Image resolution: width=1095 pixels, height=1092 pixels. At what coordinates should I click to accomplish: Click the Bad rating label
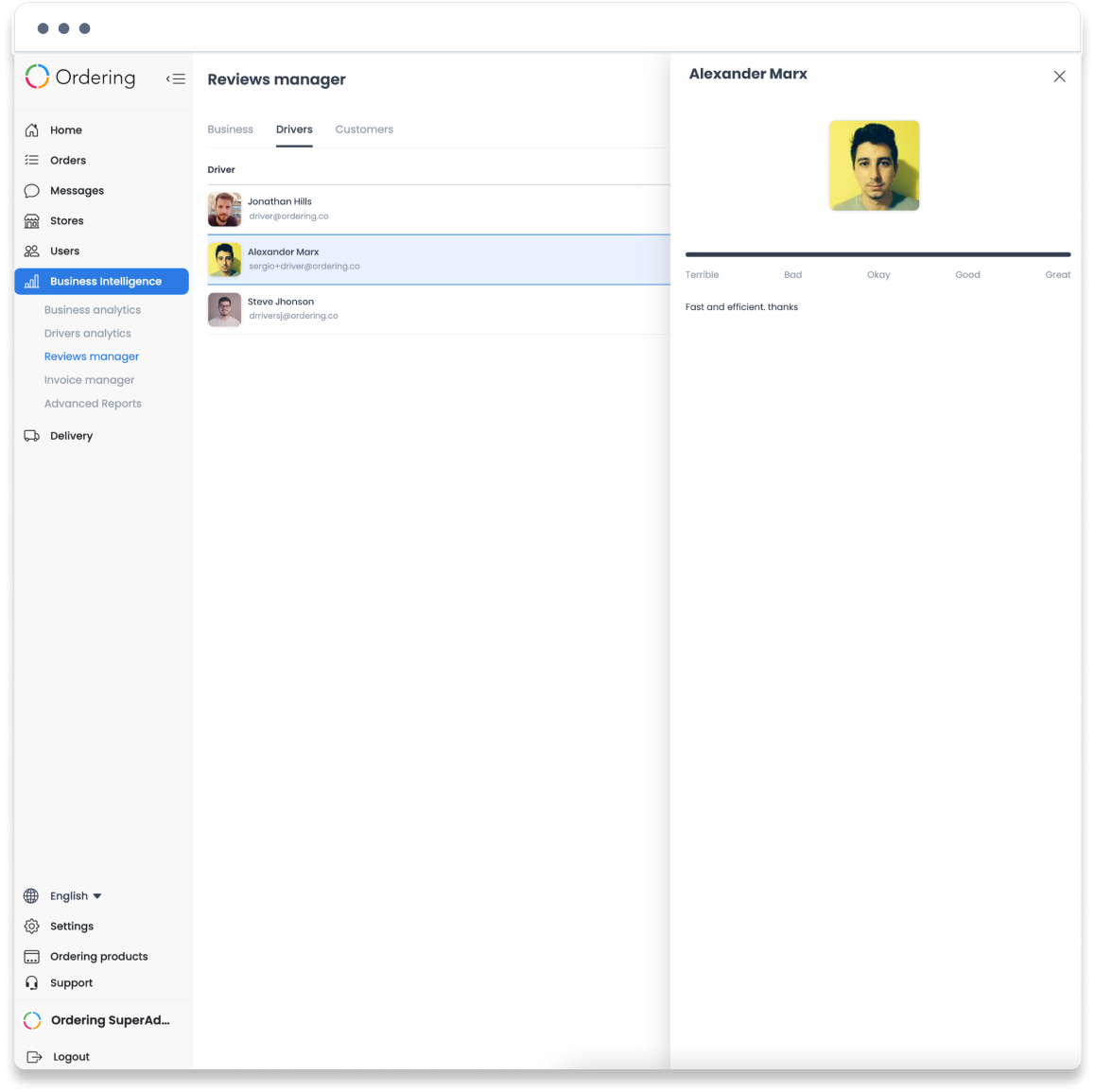(792, 274)
